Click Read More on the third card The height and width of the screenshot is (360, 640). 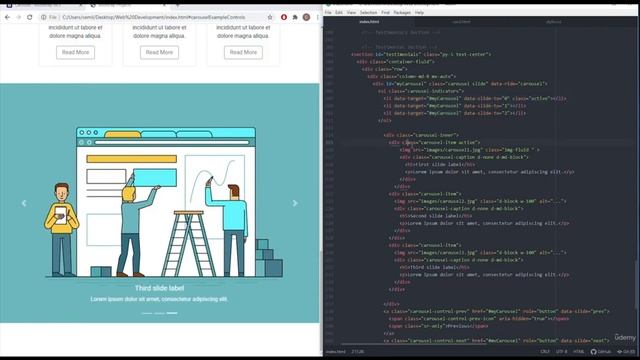click(243, 52)
